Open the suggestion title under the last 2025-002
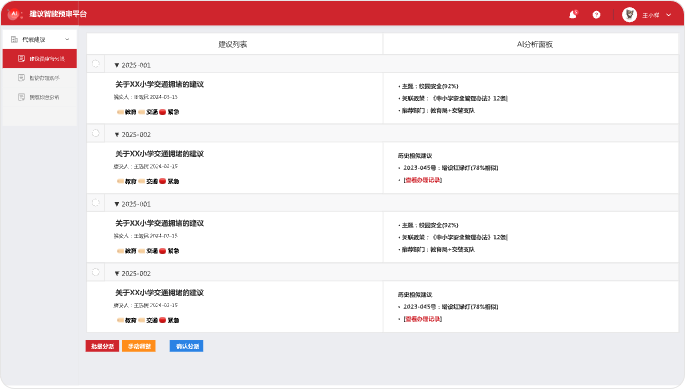The image size is (685, 389). (x=159, y=293)
